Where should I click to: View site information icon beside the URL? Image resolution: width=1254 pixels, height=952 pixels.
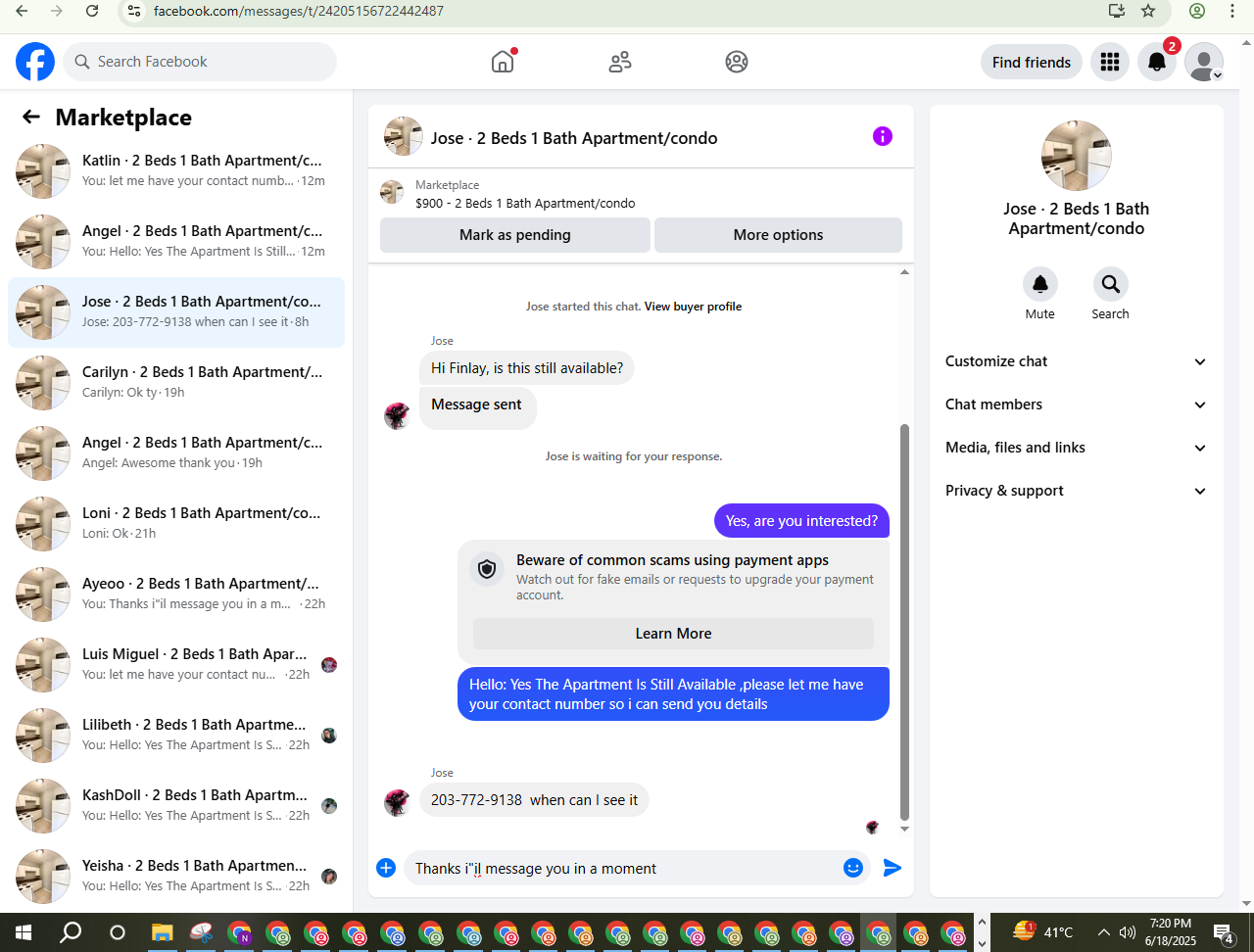click(135, 11)
